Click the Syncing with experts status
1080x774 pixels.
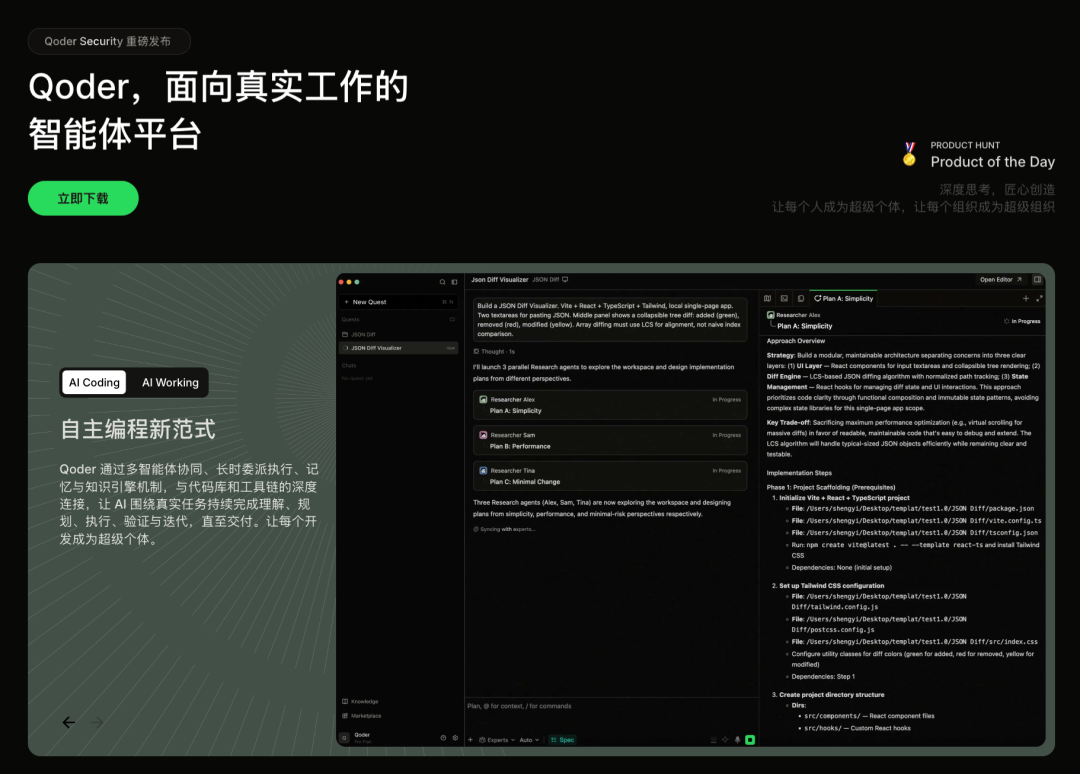(x=504, y=530)
